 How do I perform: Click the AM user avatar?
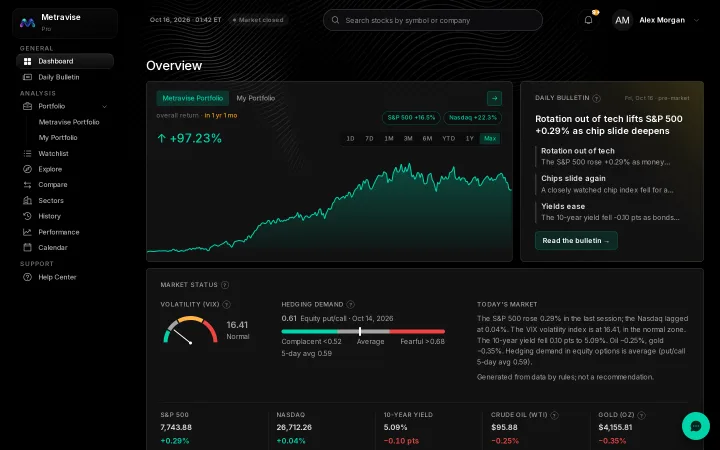[622, 20]
